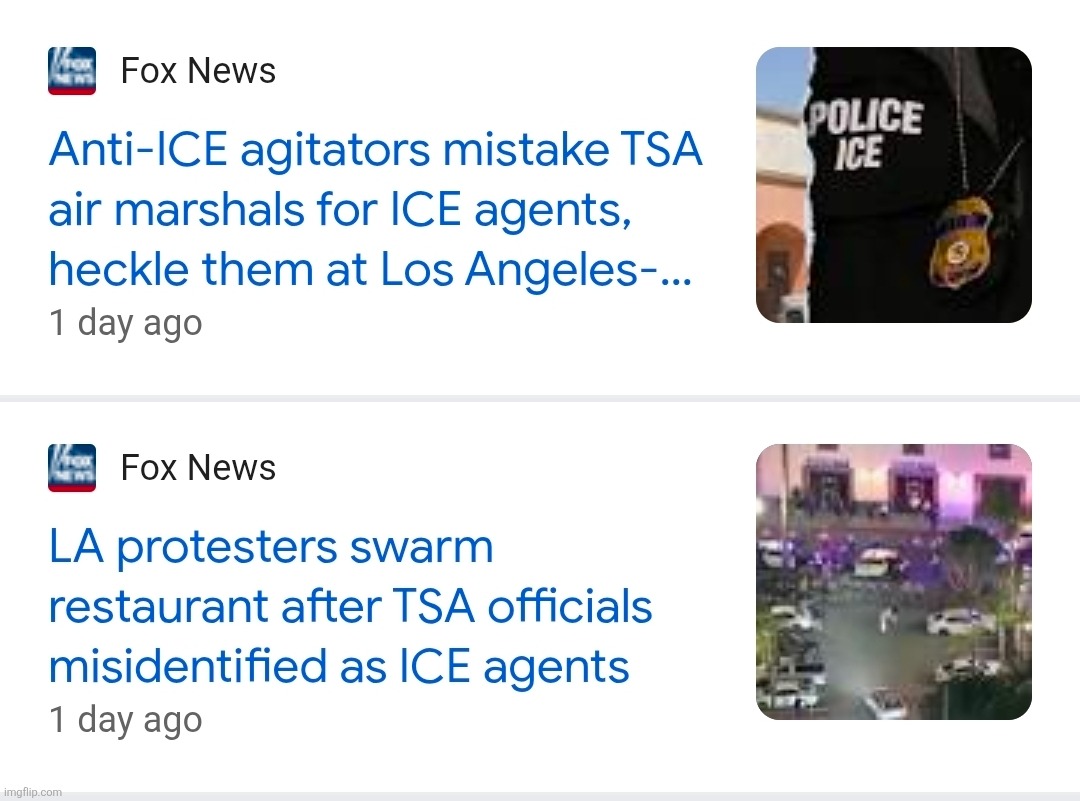Open the "LA protesters swarm" headline line

(x=271, y=548)
